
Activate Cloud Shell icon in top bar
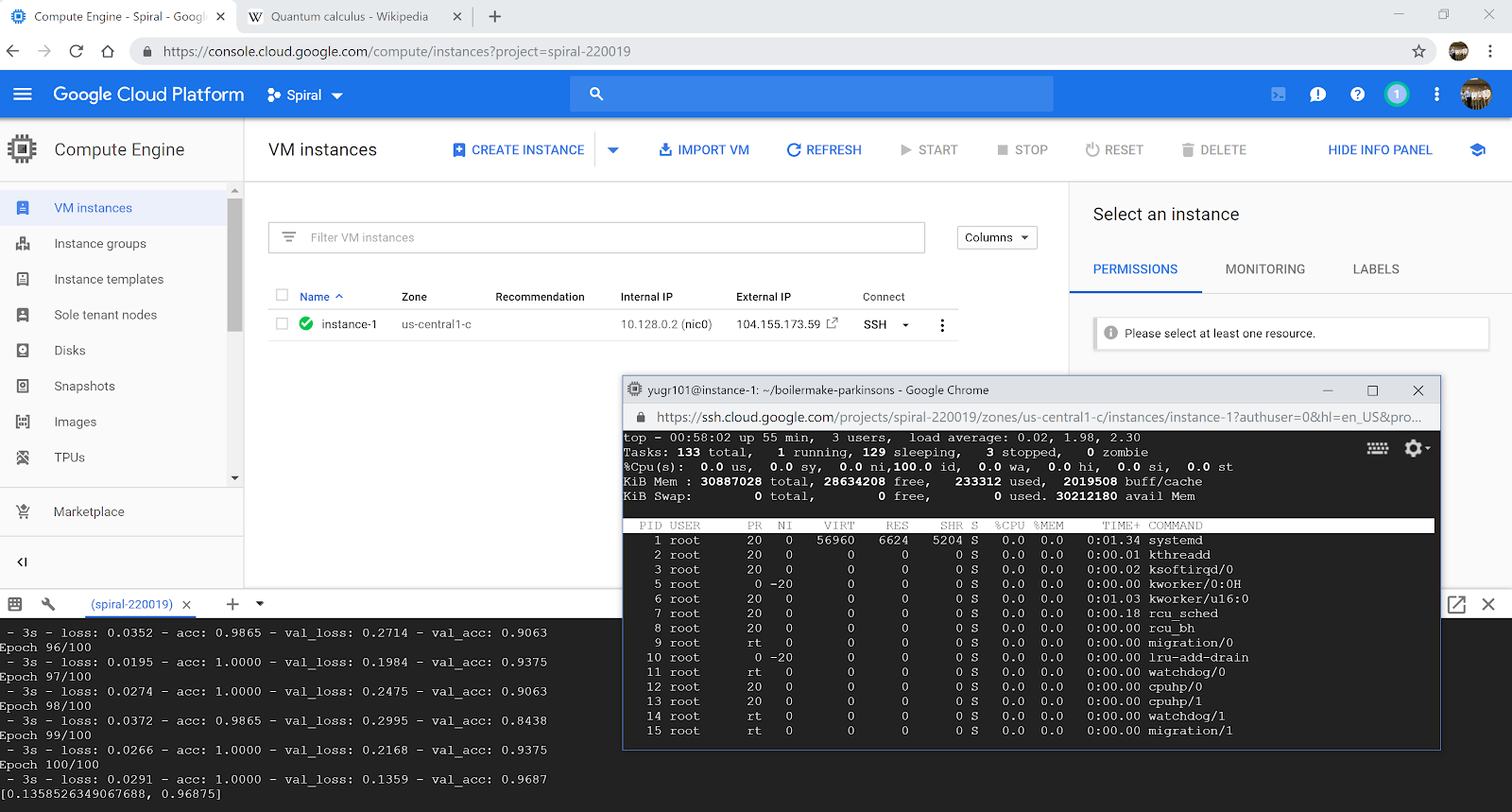1279,95
